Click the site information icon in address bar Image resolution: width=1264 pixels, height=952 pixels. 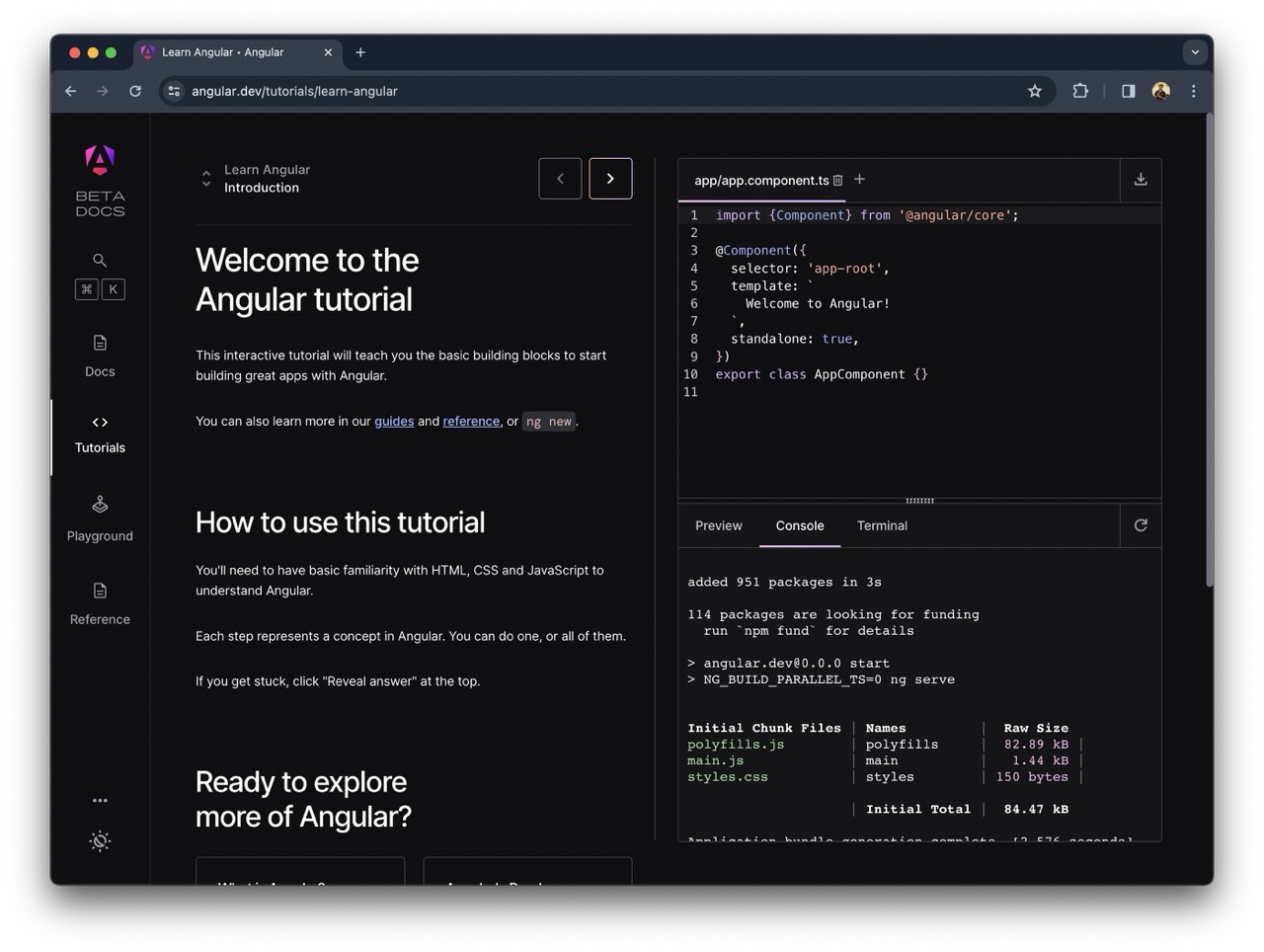(x=174, y=91)
